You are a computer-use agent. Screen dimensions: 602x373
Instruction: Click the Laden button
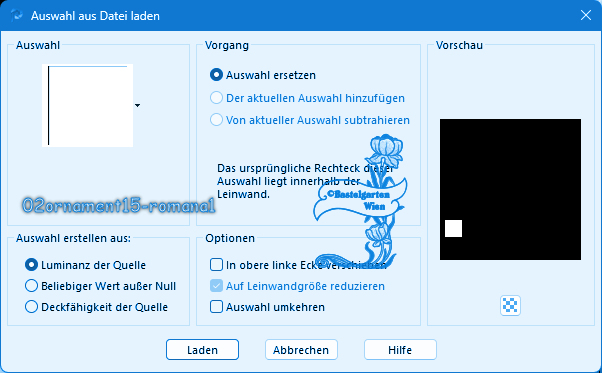[202, 350]
